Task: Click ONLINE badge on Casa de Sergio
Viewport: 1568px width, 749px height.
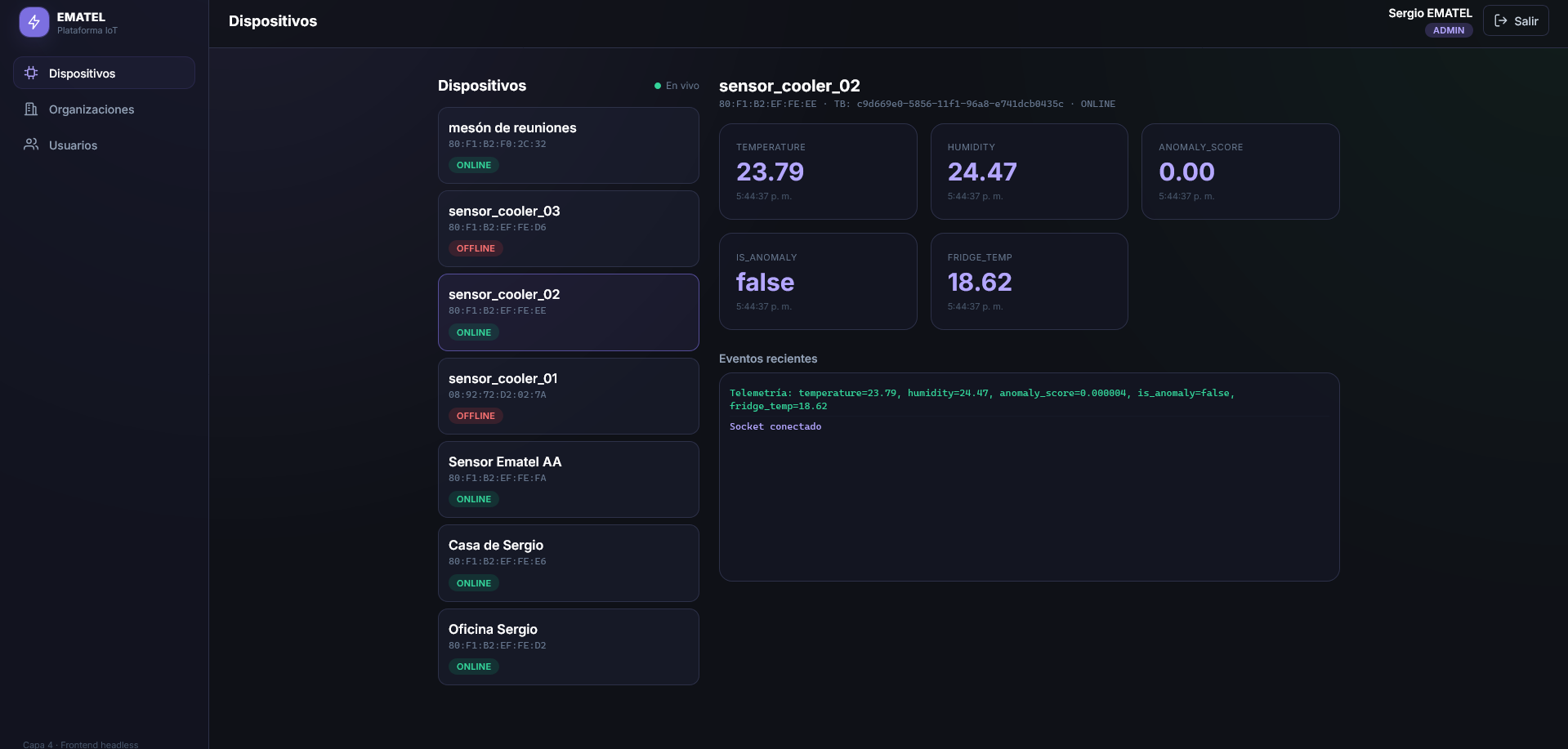Action: [474, 583]
